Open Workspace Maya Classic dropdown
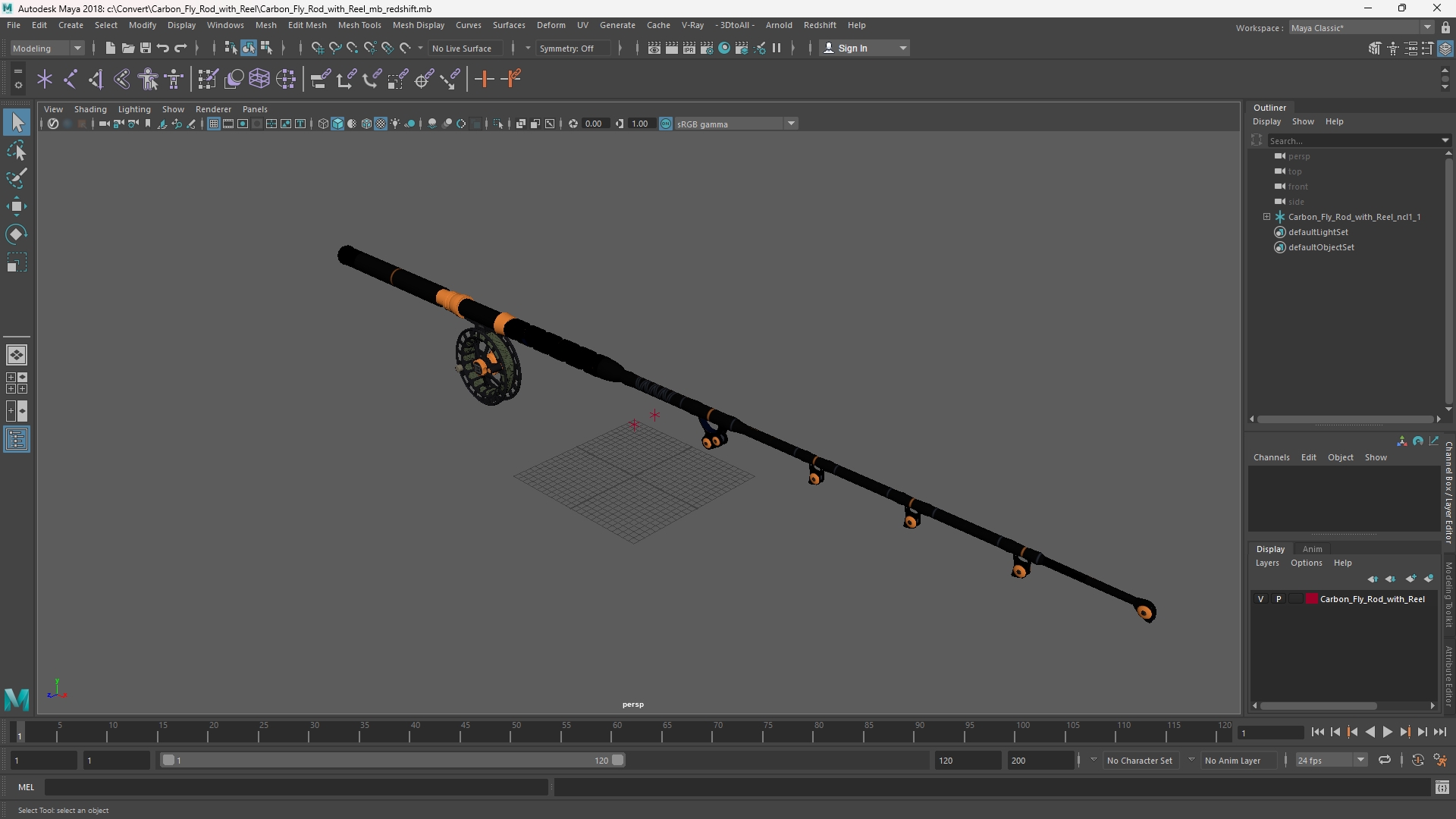 (1361, 27)
